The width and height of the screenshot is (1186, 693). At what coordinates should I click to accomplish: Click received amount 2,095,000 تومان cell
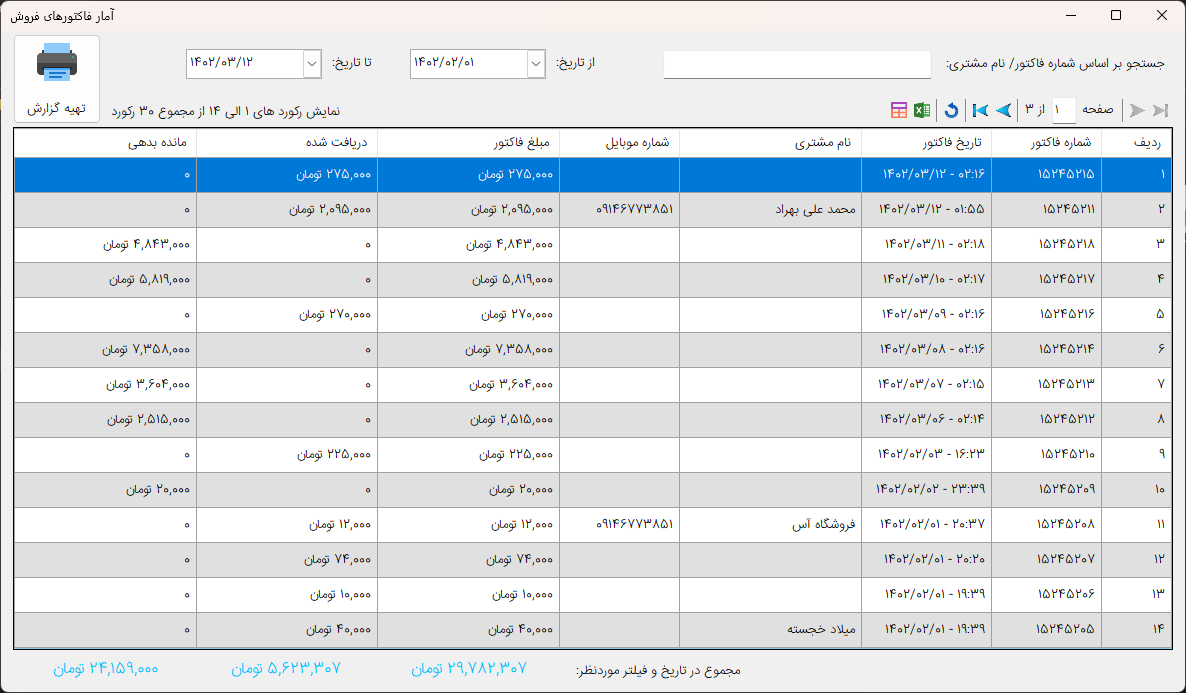click(x=287, y=210)
